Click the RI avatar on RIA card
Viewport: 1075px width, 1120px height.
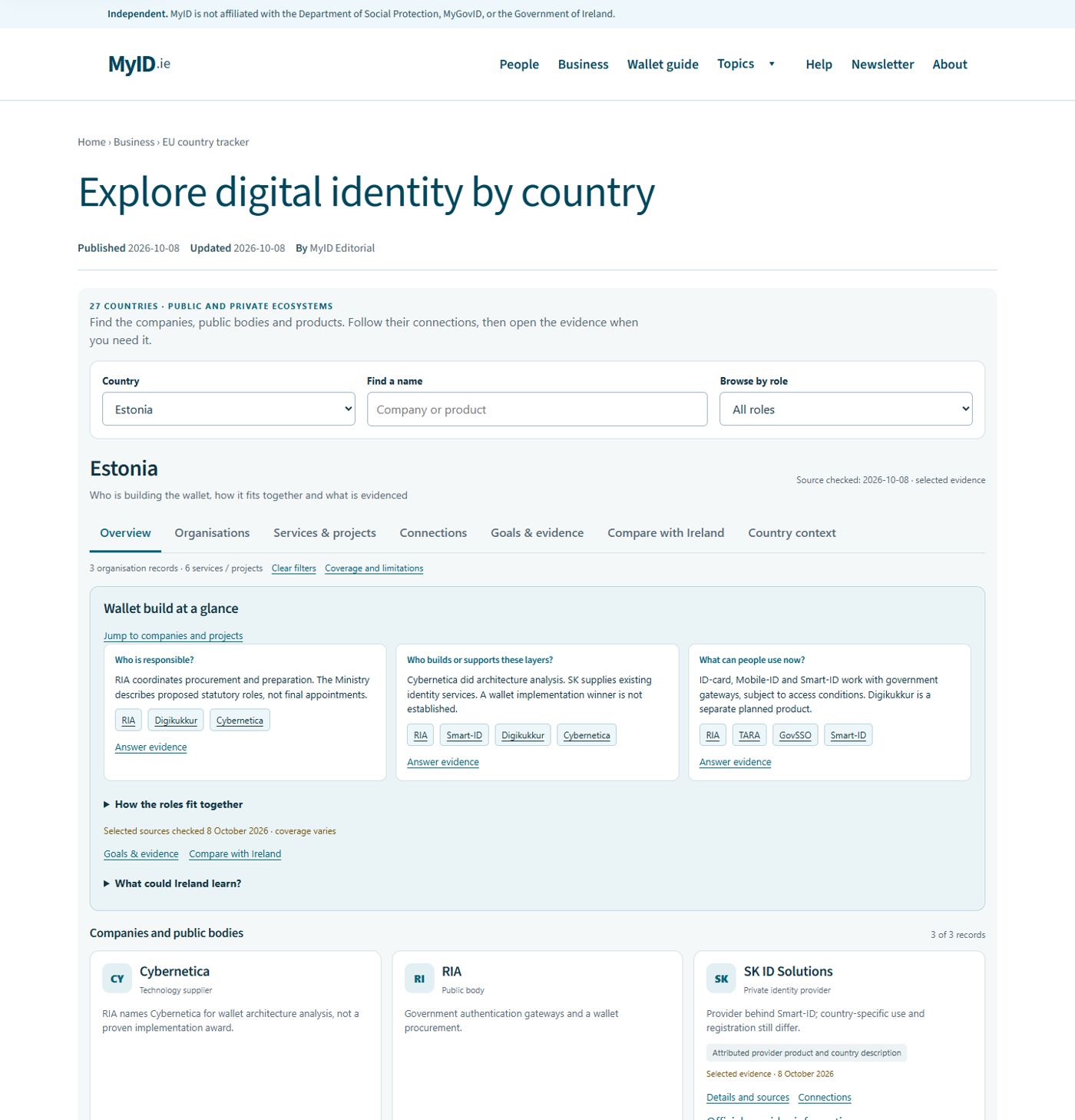click(419, 979)
